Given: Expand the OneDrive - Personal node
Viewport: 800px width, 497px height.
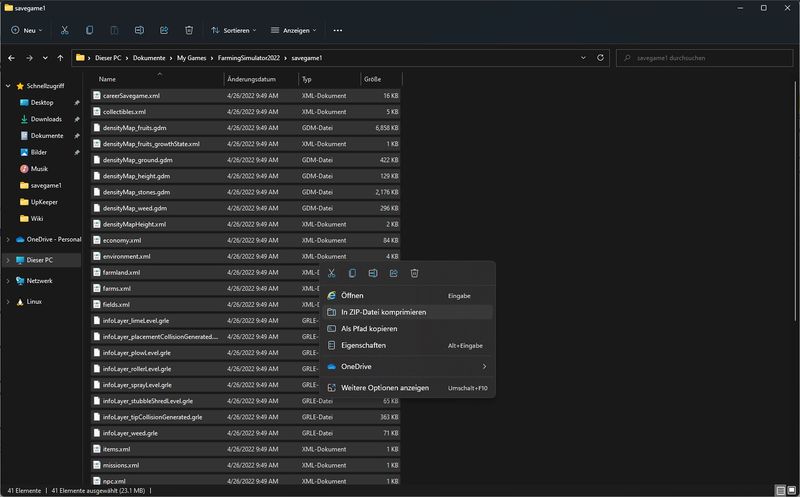Looking at the screenshot, I should click(x=8, y=239).
